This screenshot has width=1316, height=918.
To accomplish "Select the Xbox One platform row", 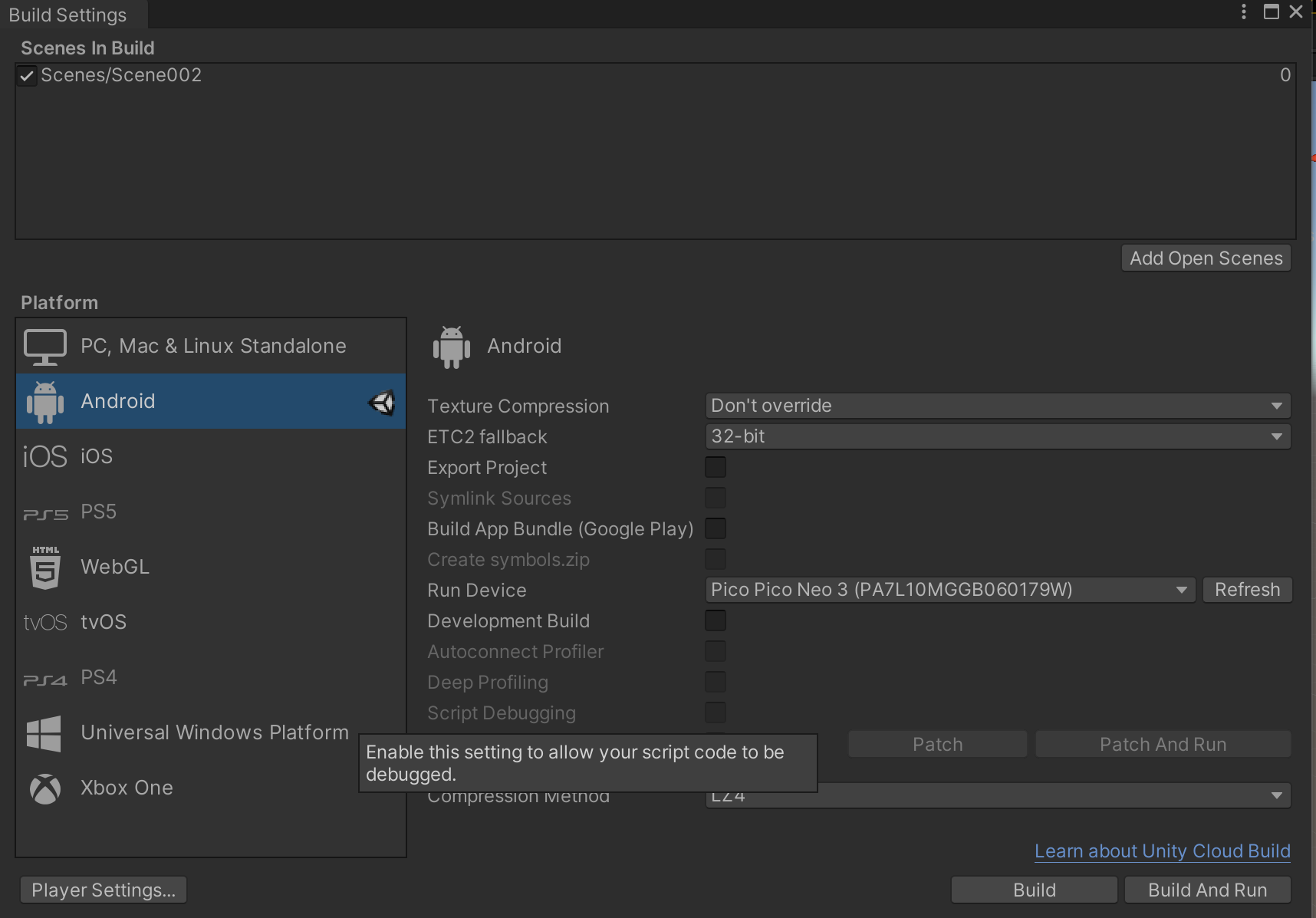I will click(188, 788).
